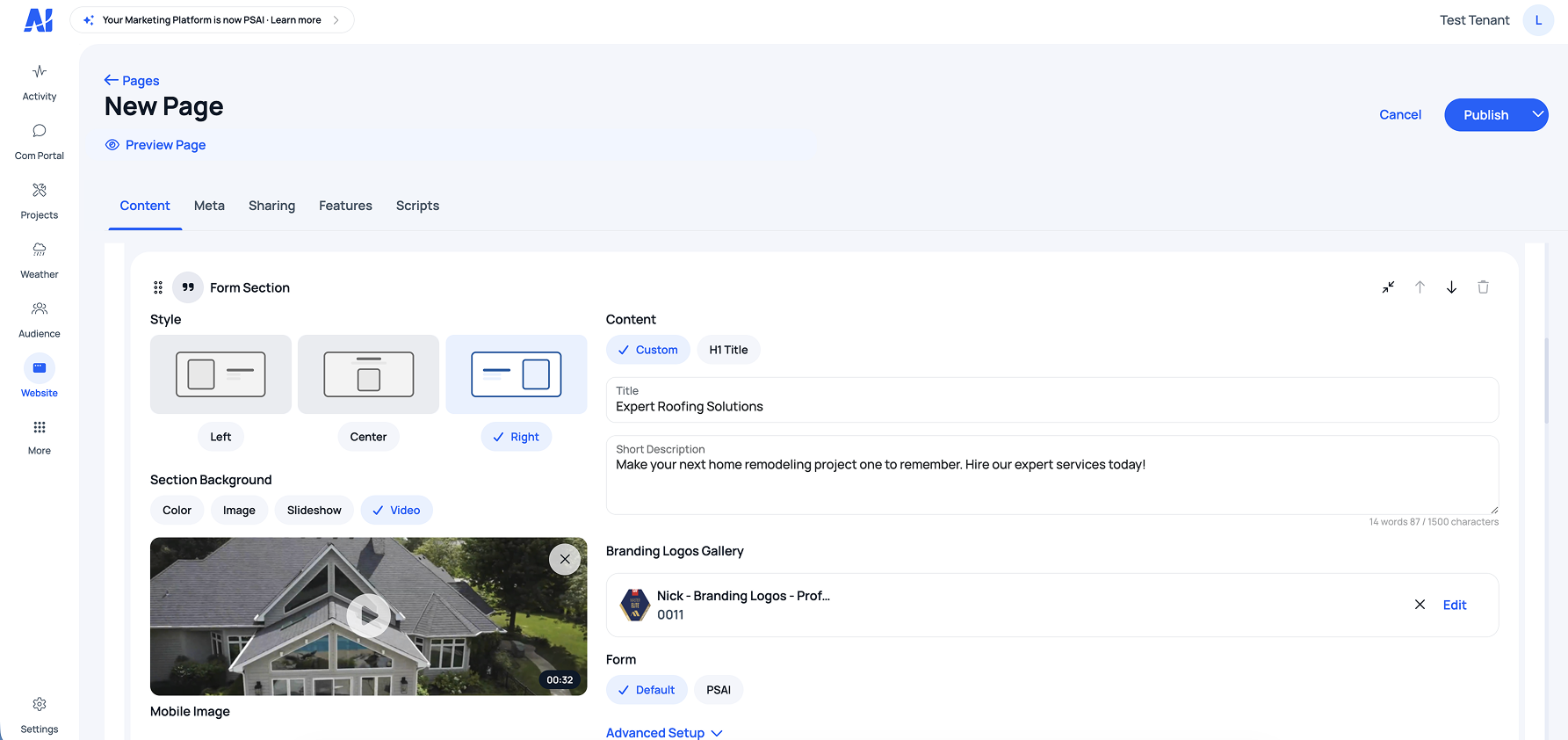Select the Center style option

[x=368, y=437]
